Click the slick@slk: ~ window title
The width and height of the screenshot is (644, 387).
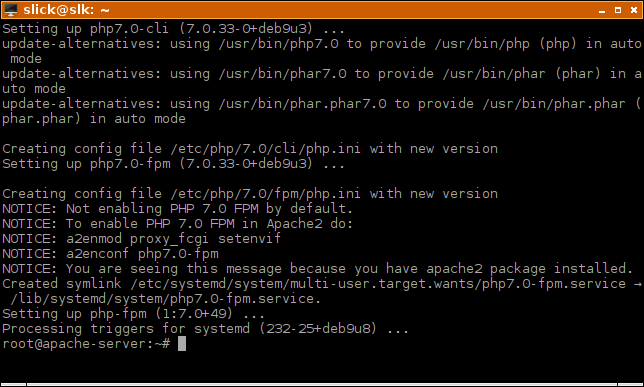66,10
